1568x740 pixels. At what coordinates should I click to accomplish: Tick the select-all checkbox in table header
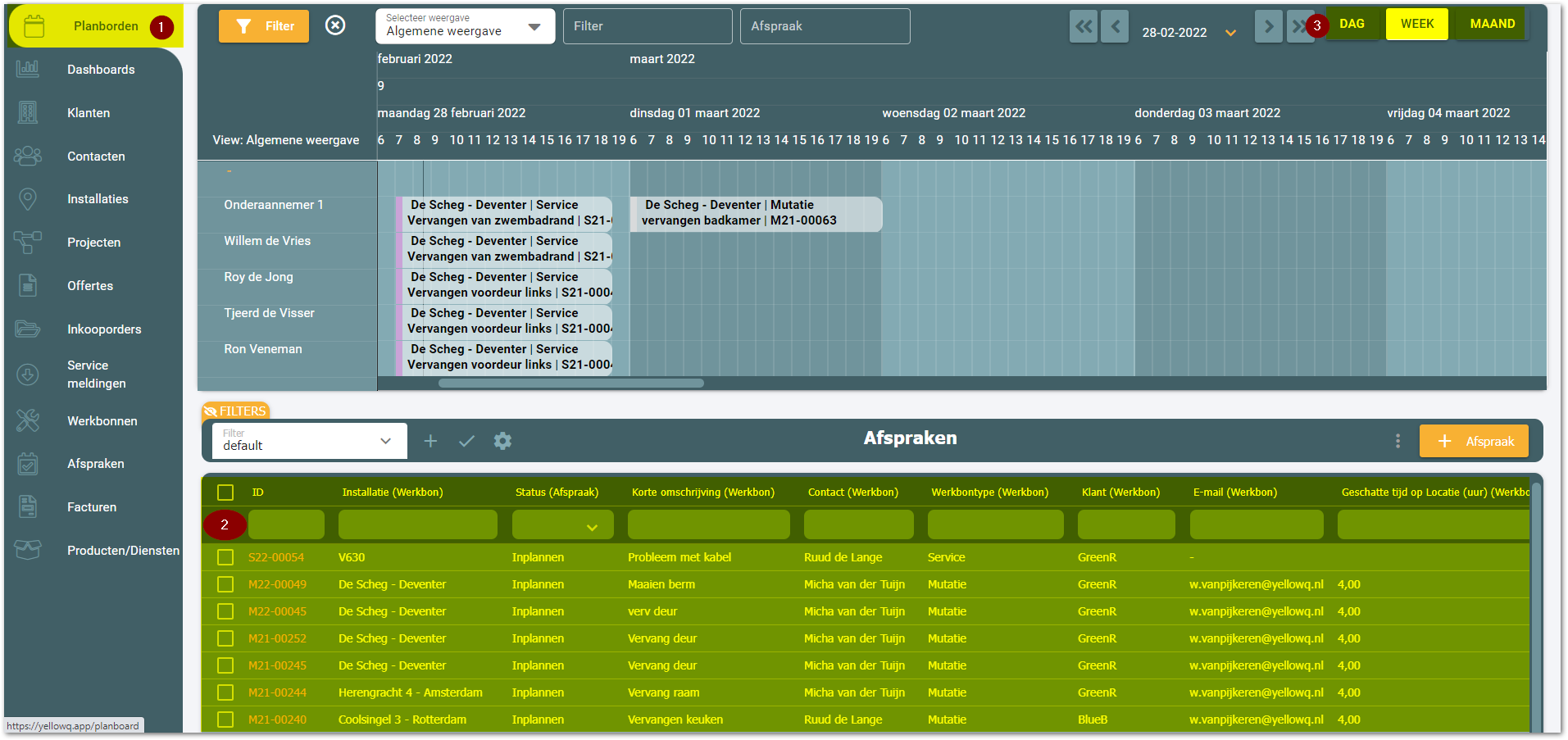click(x=225, y=493)
